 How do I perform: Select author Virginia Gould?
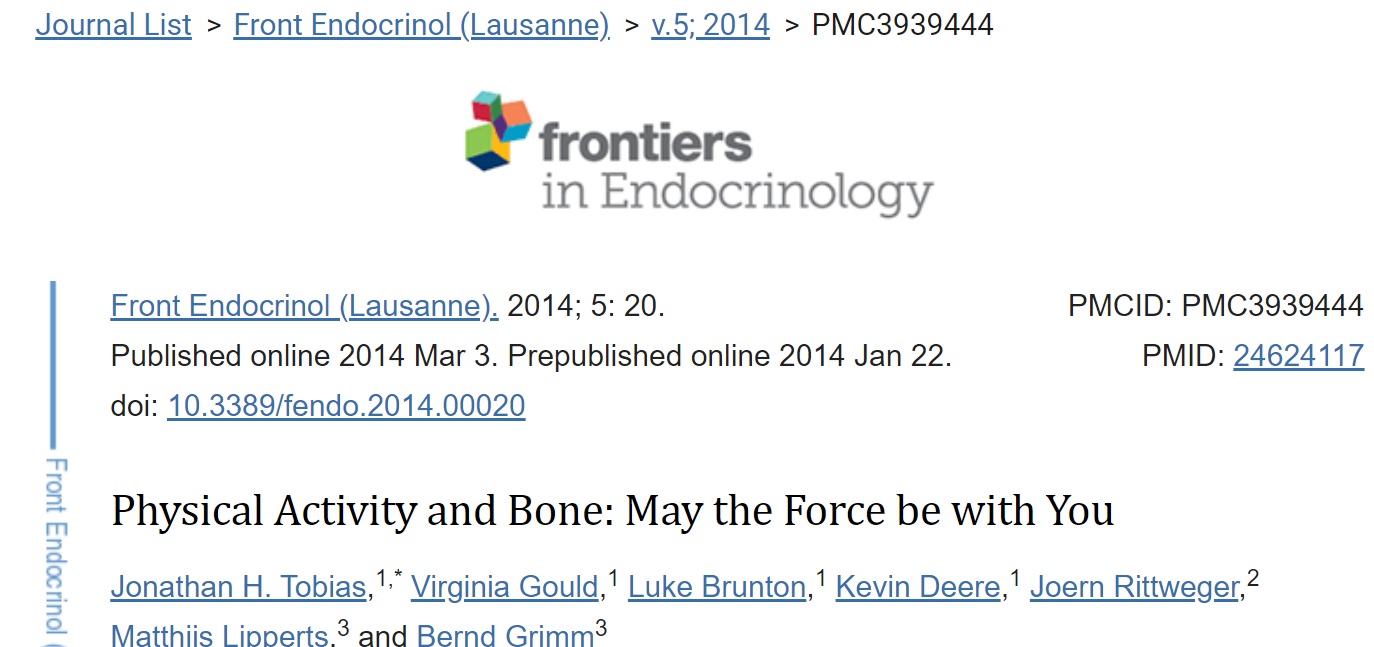504,587
